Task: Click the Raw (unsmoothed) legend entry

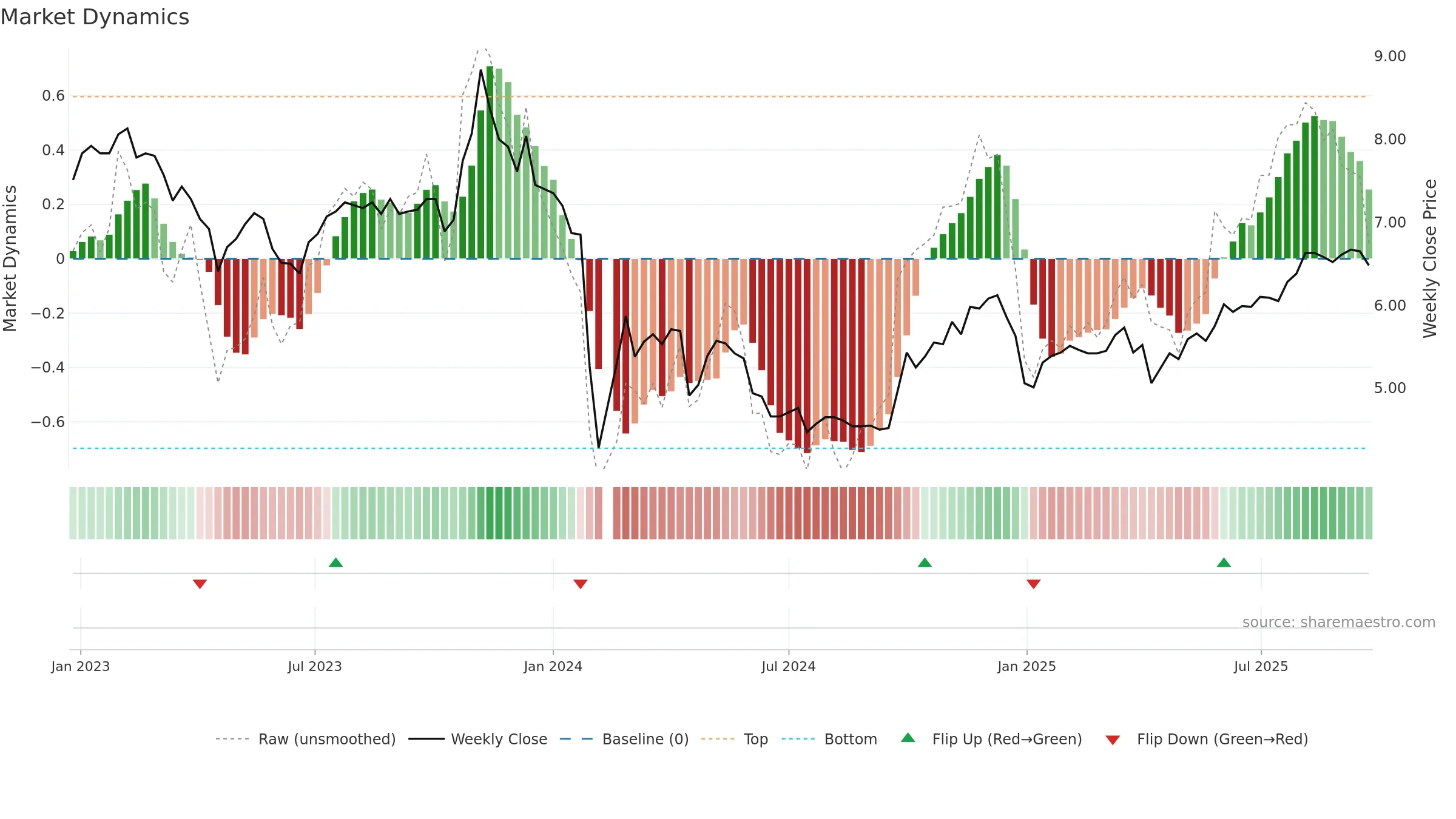Action: coord(306,739)
